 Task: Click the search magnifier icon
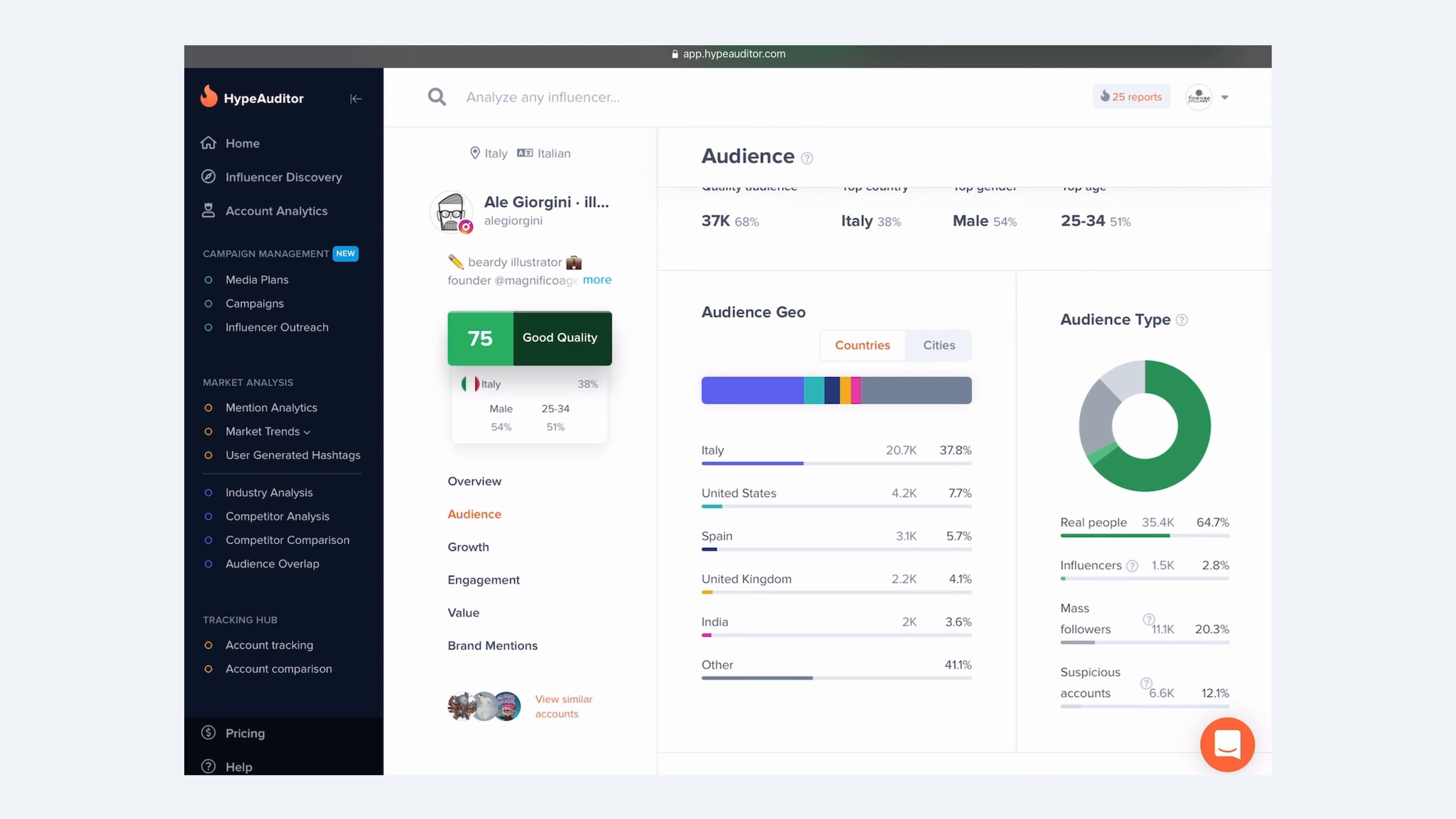(437, 97)
